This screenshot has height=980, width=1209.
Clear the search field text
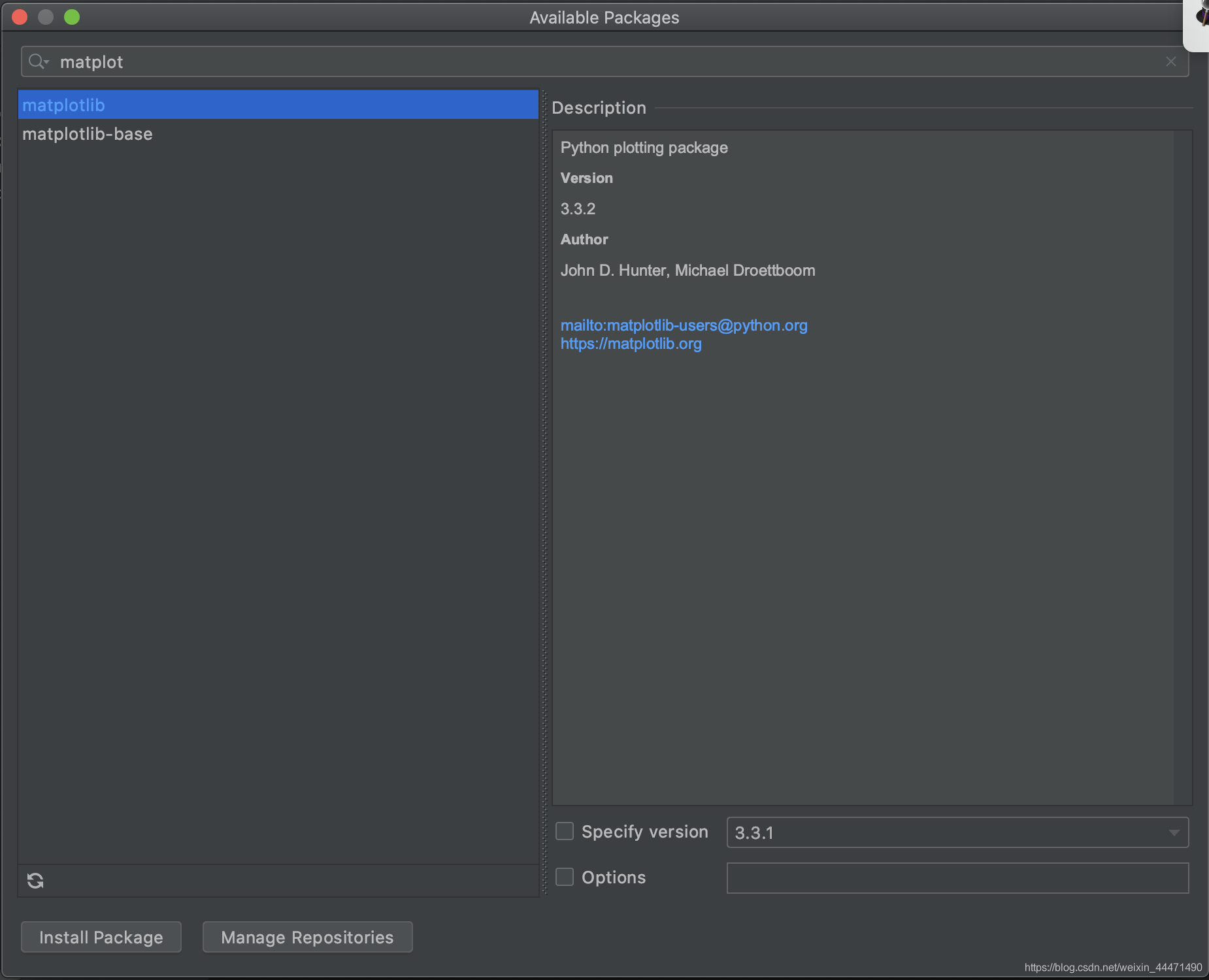tap(1170, 61)
